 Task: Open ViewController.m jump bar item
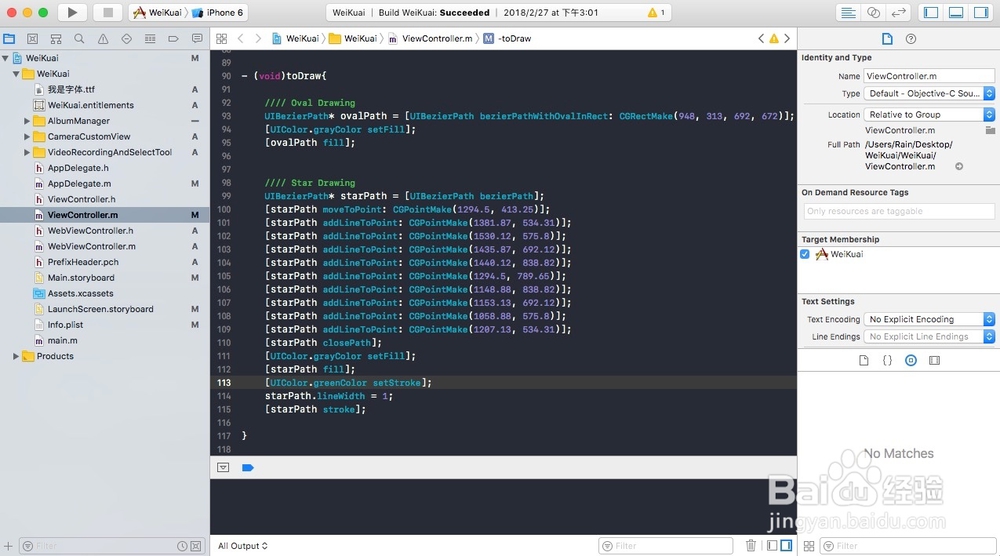tap(430, 39)
